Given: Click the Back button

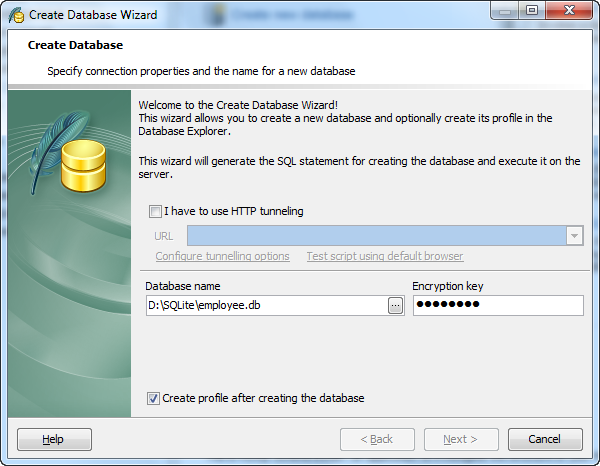Looking at the screenshot, I should click(x=377, y=439).
